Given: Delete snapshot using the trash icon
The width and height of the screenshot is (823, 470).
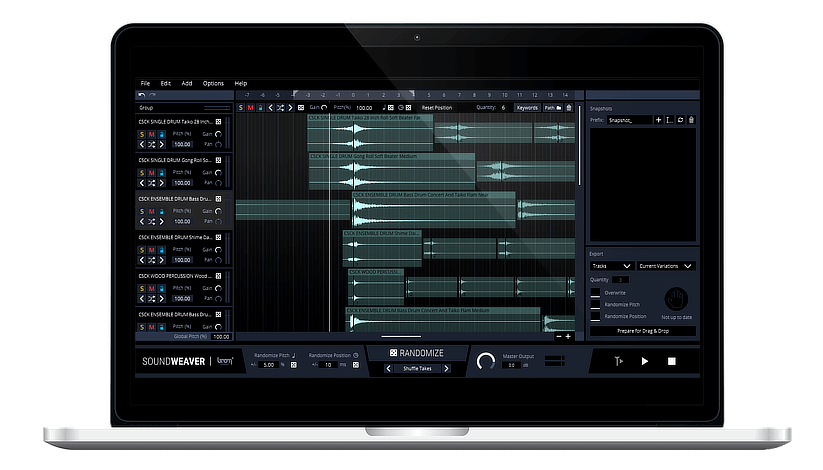Looking at the screenshot, I should click(x=691, y=120).
